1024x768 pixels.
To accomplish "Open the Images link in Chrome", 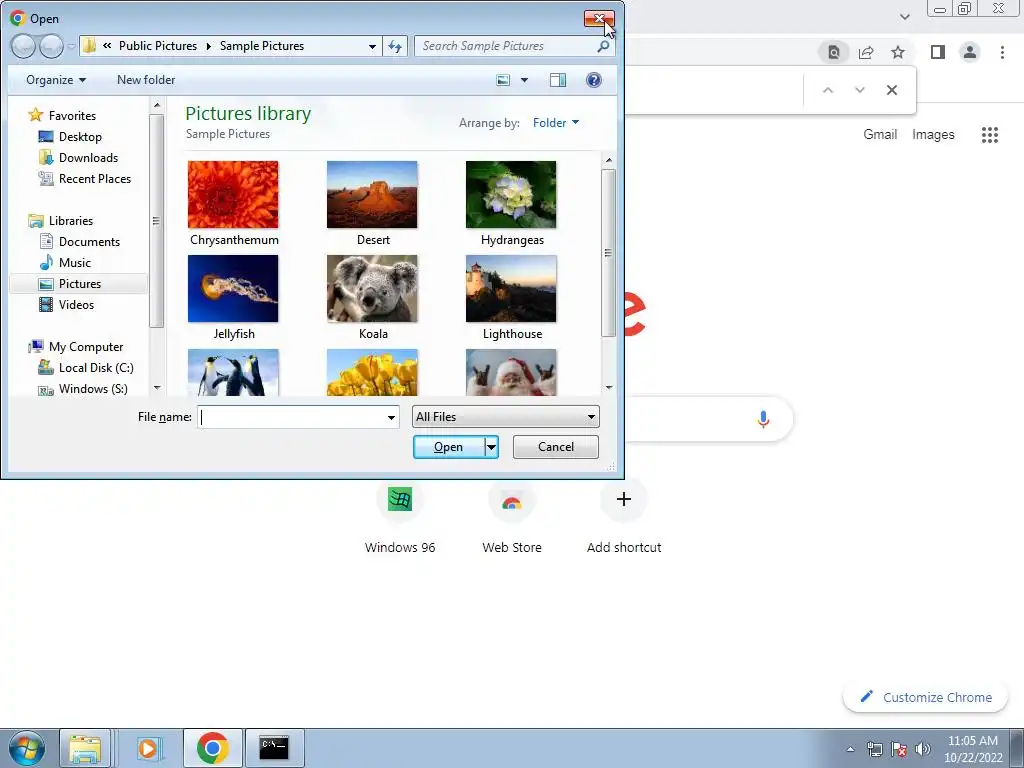I will pos(933,135).
